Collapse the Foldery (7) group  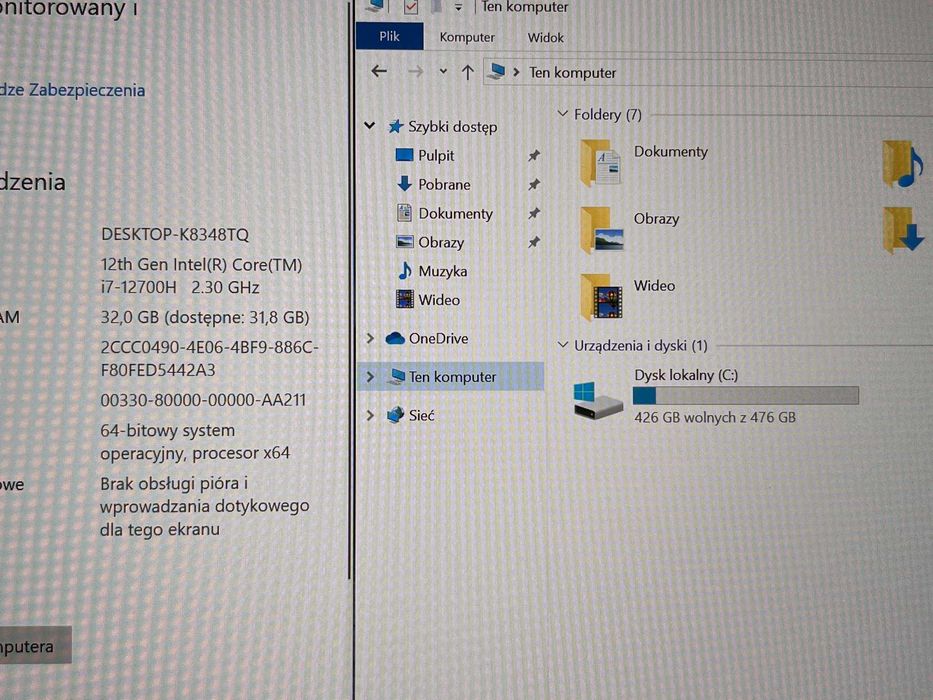click(x=563, y=113)
